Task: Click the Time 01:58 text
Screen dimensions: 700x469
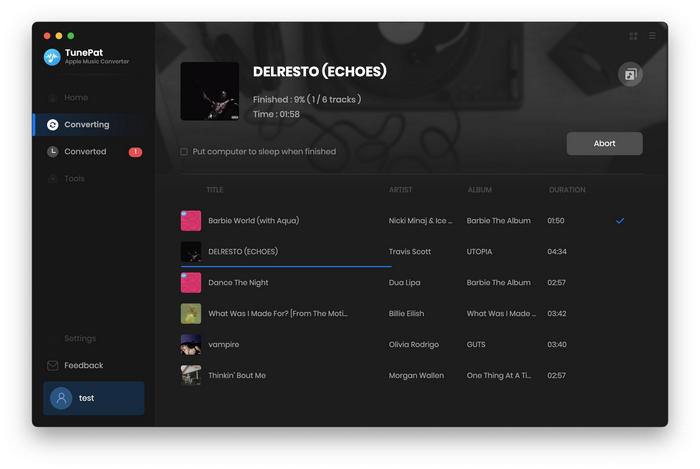Action: click(x=276, y=115)
